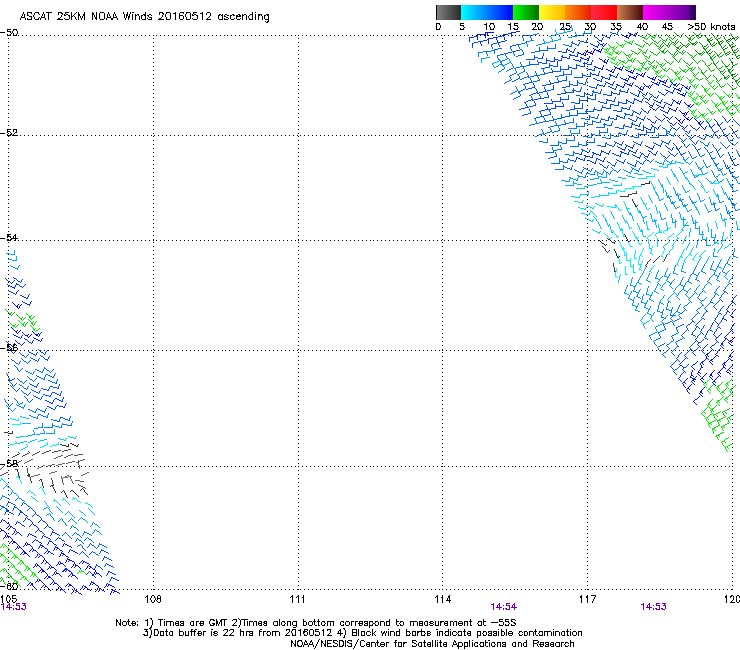Click the legend label 45

(x=667, y=27)
